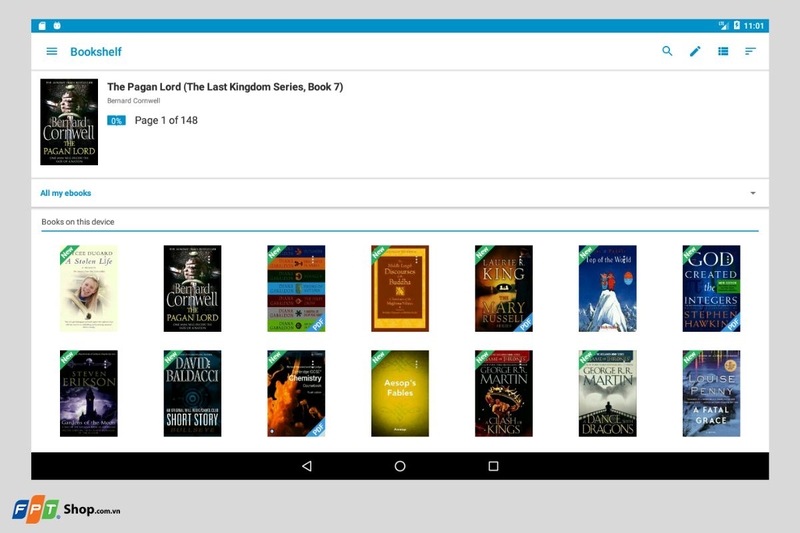Tap the SD card notification icon

click(42, 26)
